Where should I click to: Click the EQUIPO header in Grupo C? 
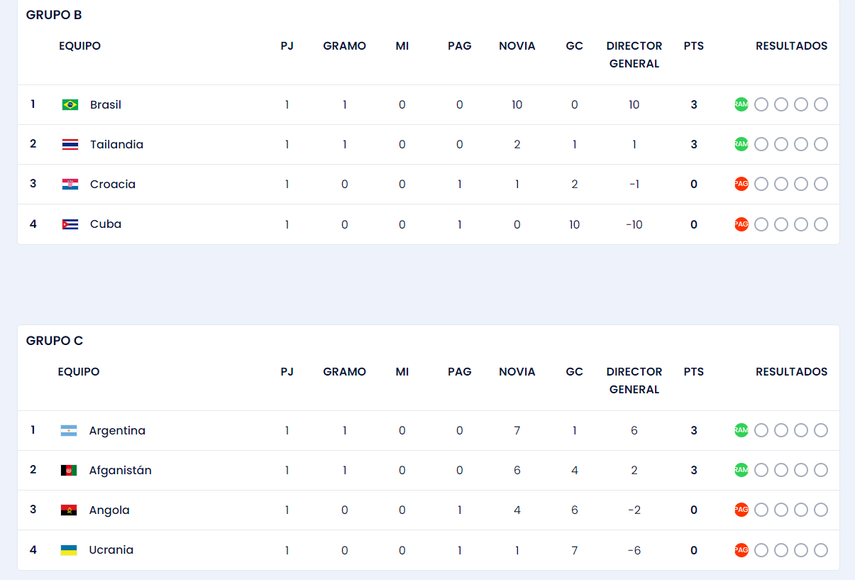pos(78,372)
